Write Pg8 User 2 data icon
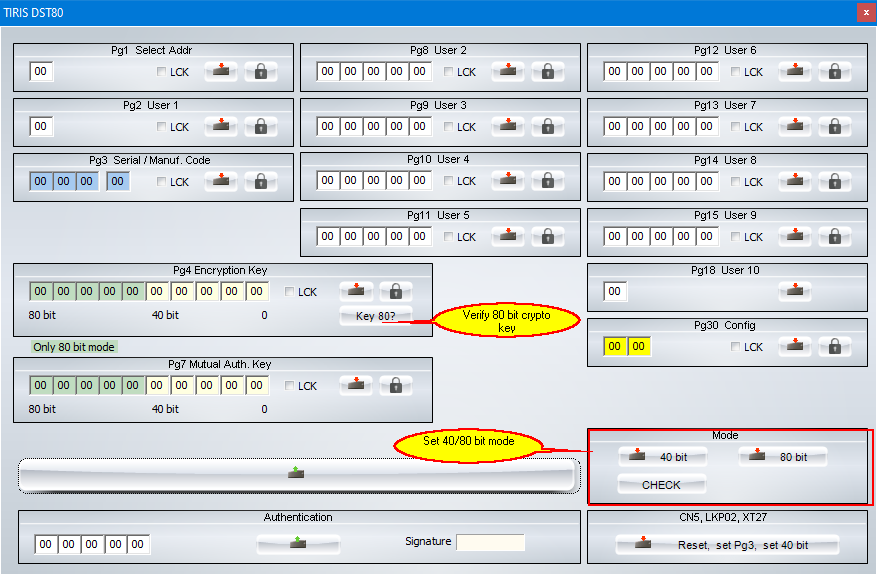This screenshot has width=877, height=575. click(508, 72)
